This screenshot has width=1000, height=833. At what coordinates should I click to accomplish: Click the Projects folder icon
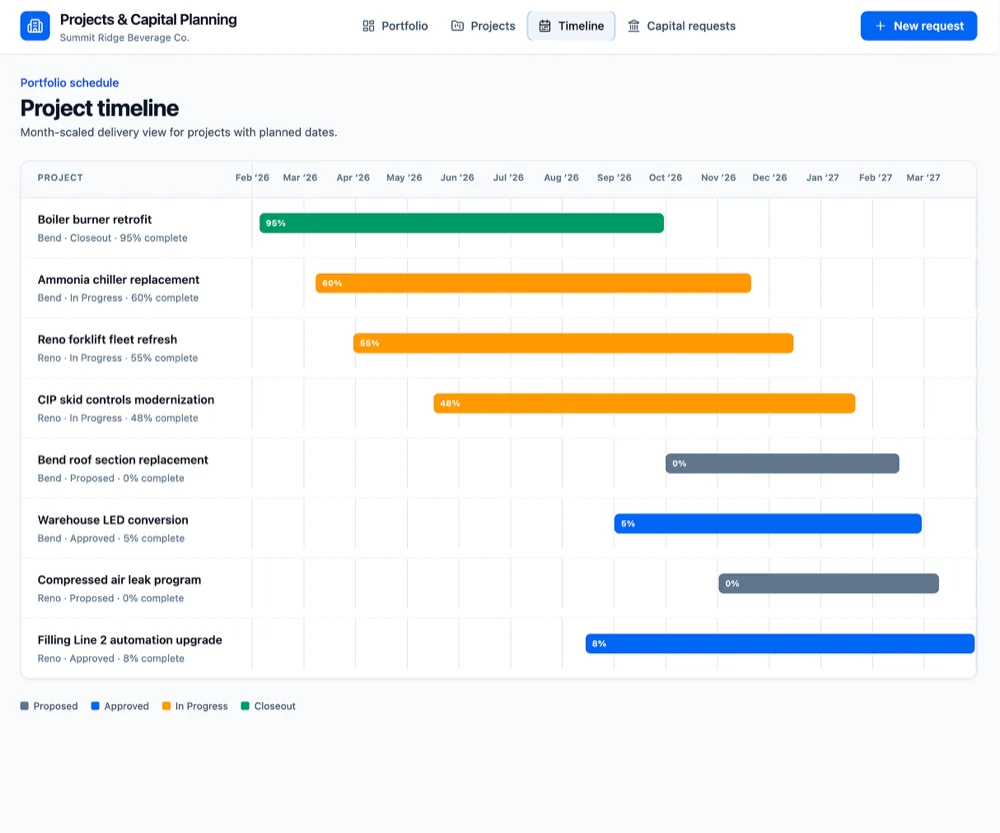[457, 26]
